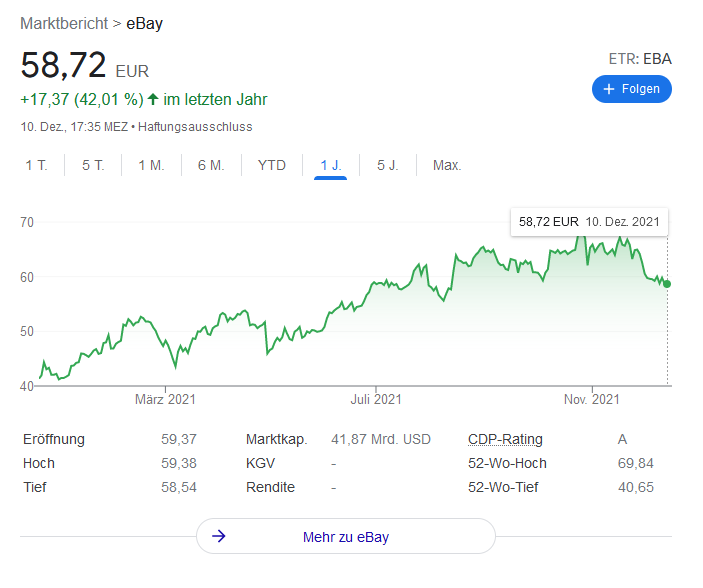Image resolution: width=703 pixels, height=588 pixels.
Task: Click the green up arrow trend icon
Action: (x=153, y=99)
